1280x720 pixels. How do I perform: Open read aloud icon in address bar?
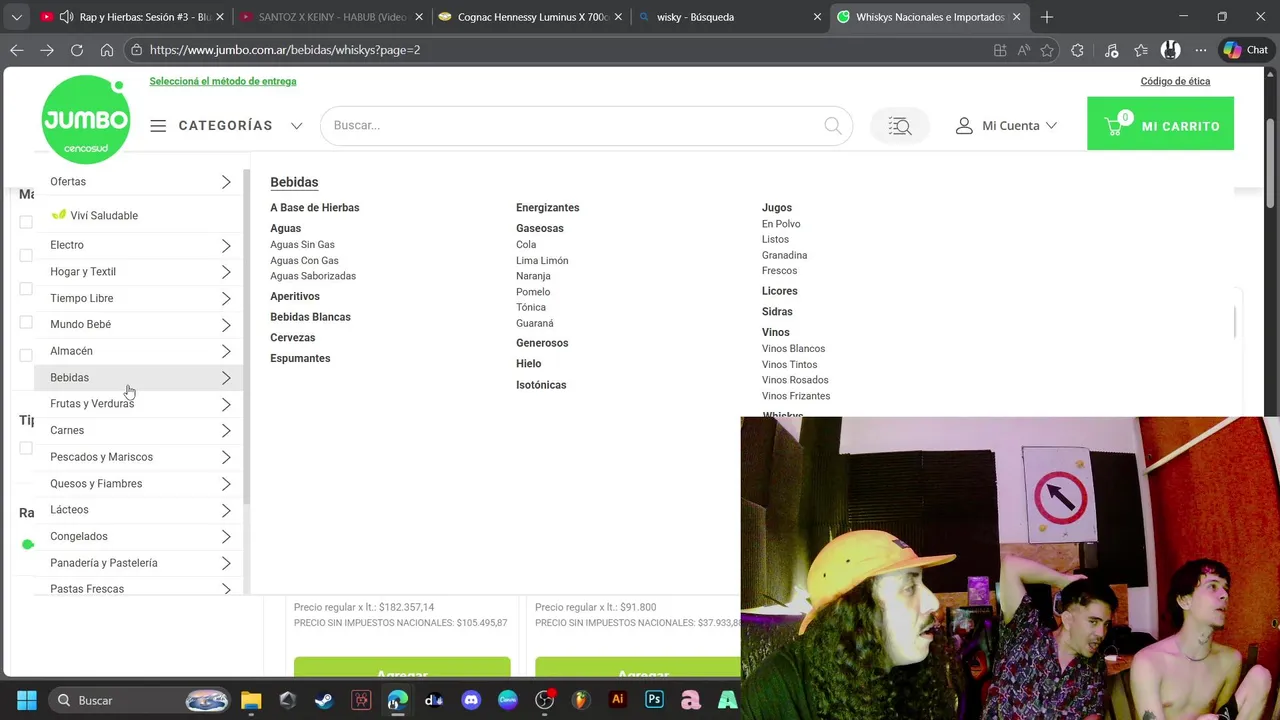1024,50
